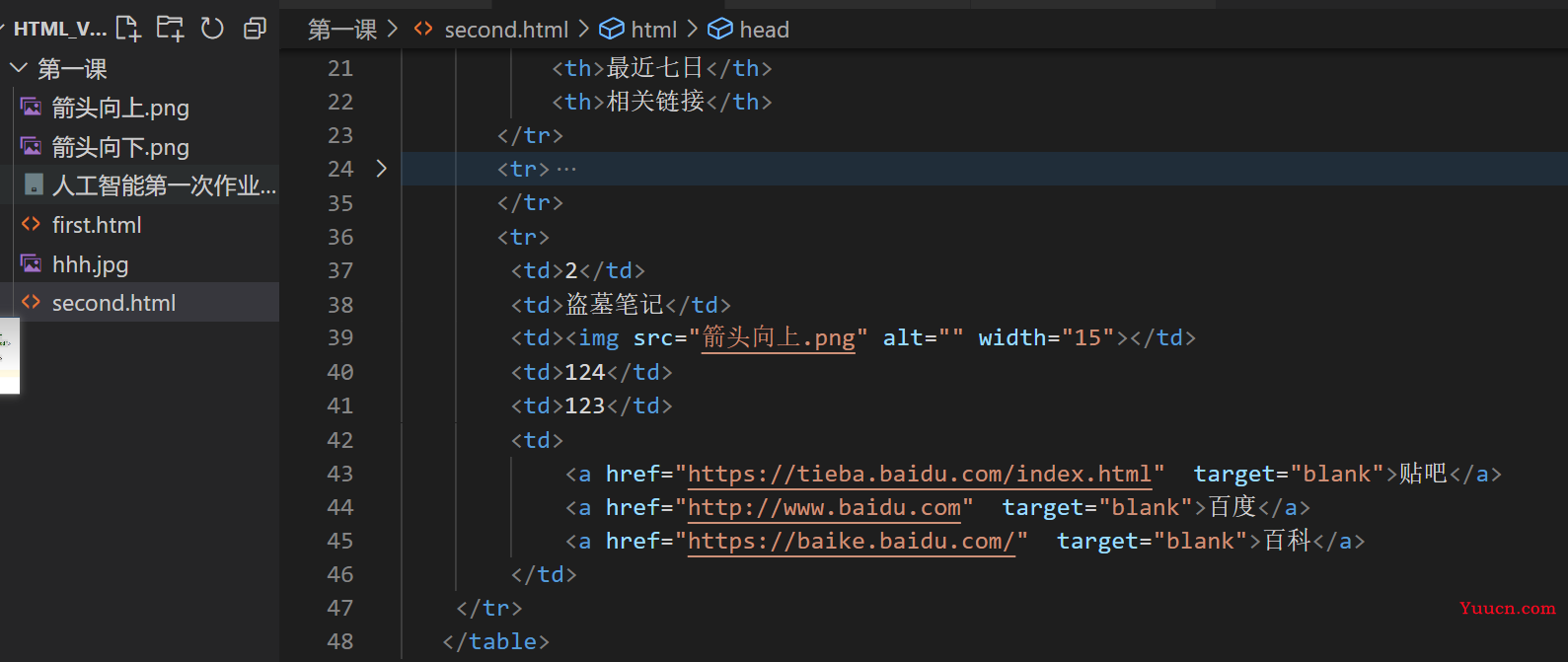Viewport: 1568px width, 662px height.
Task: Expand the folded tr block on line 24
Action: tap(381, 169)
